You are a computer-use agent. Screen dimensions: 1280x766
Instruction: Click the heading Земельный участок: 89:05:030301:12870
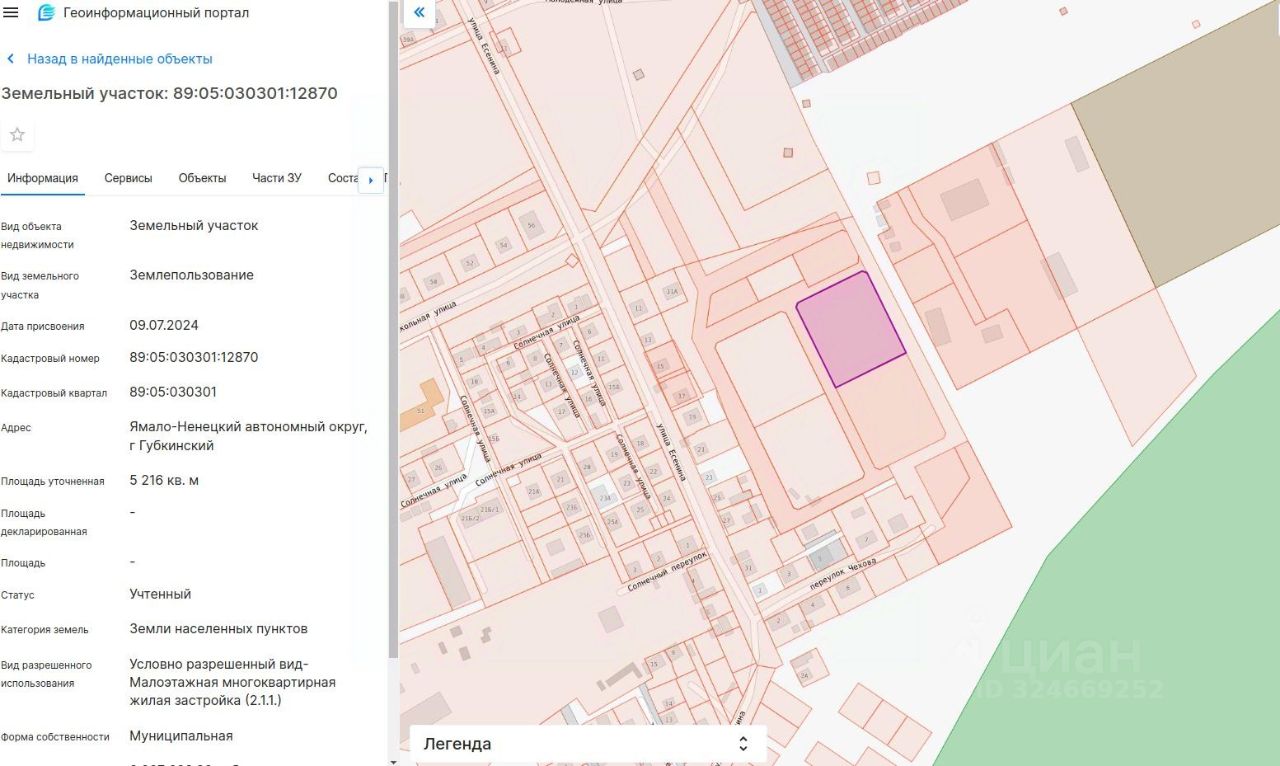click(x=169, y=93)
